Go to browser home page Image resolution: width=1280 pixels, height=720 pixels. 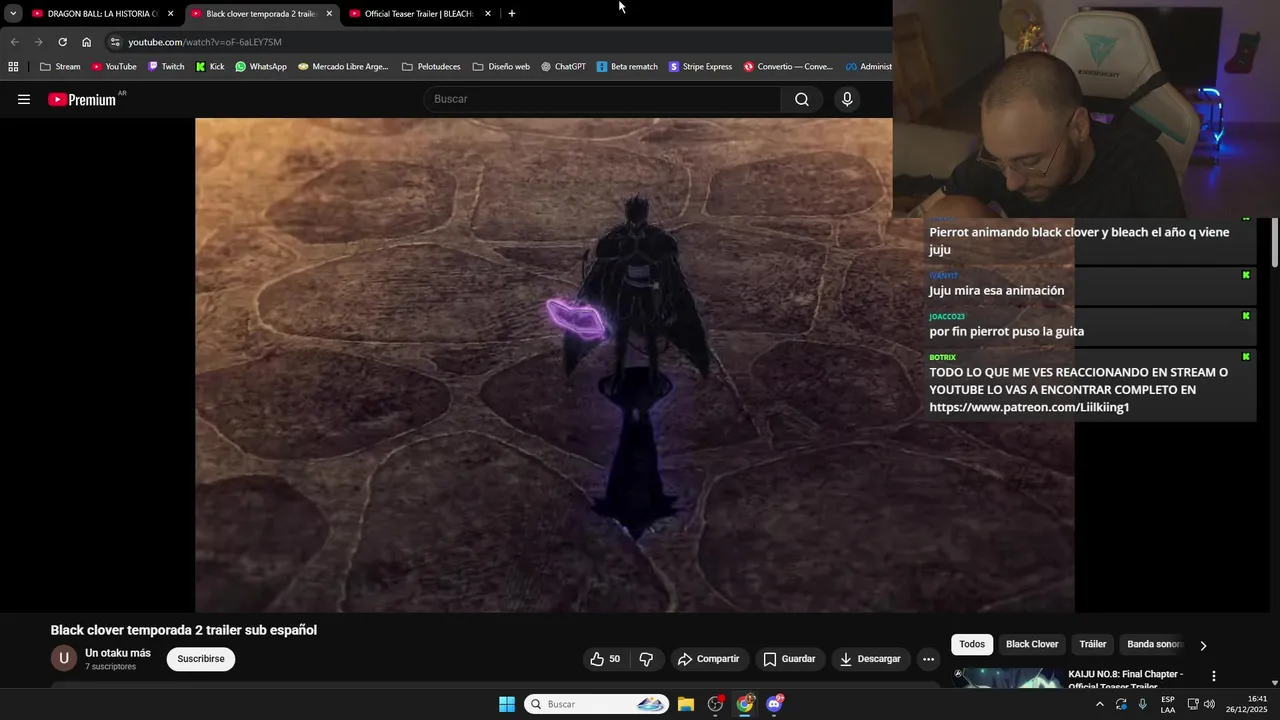(86, 42)
